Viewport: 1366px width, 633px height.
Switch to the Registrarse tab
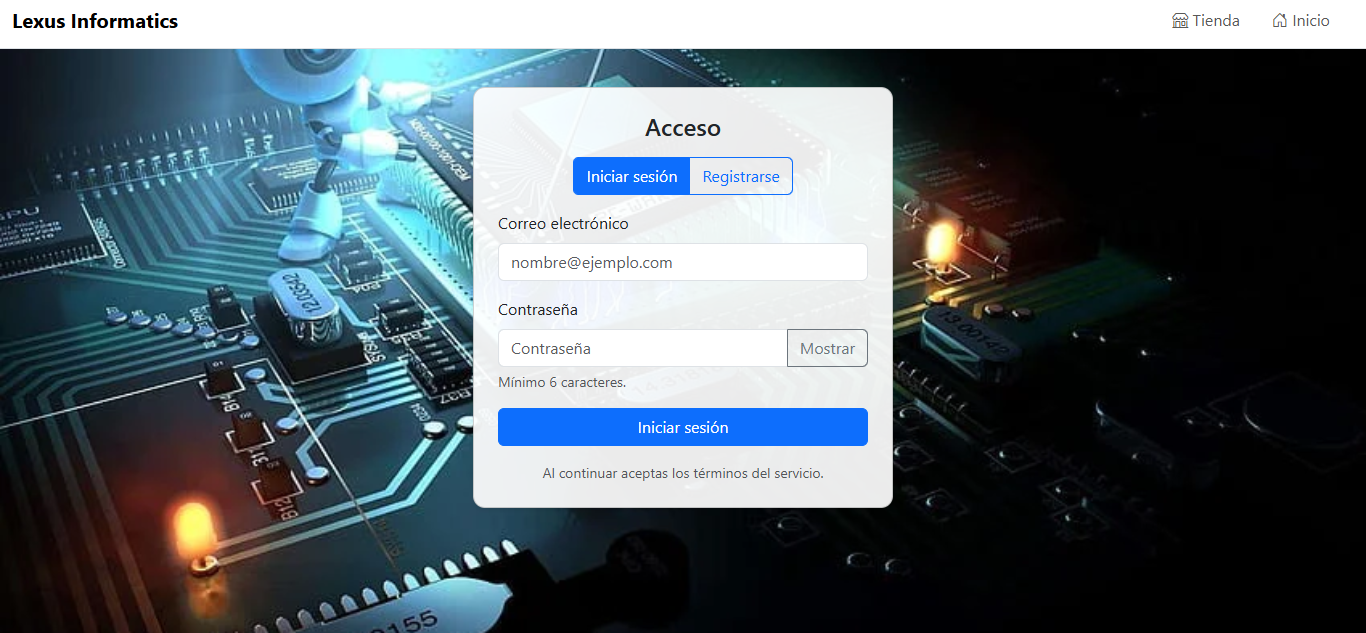[x=741, y=176]
